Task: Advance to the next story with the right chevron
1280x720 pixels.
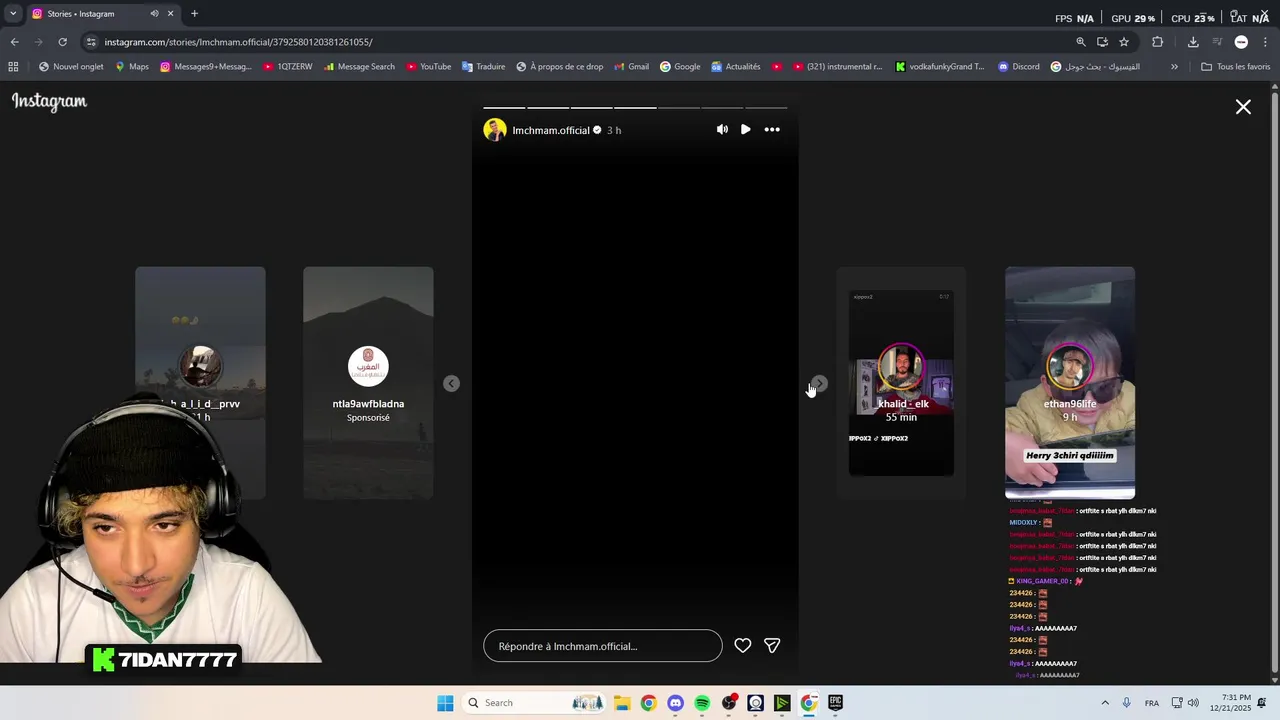Action: point(819,383)
